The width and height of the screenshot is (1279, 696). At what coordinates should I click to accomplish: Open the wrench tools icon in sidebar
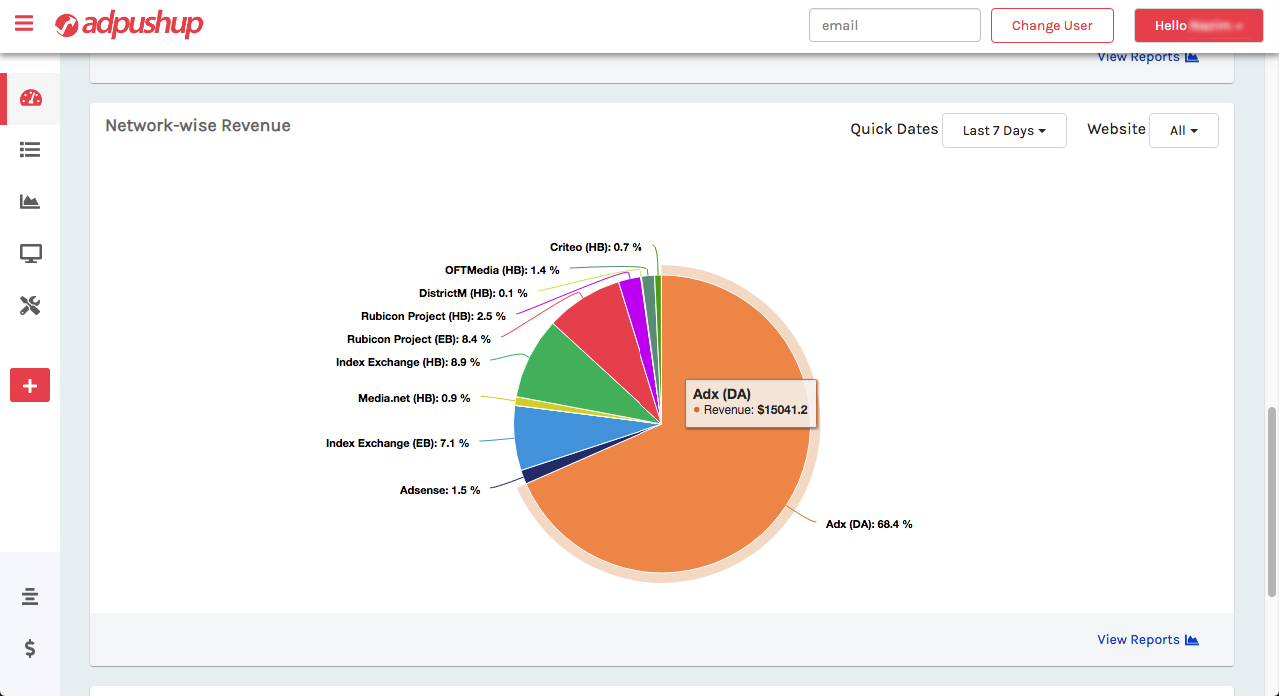tap(30, 306)
